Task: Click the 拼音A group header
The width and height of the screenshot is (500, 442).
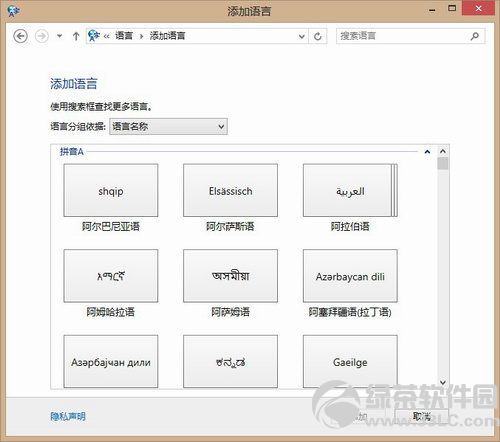Action: tap(72, 152)
